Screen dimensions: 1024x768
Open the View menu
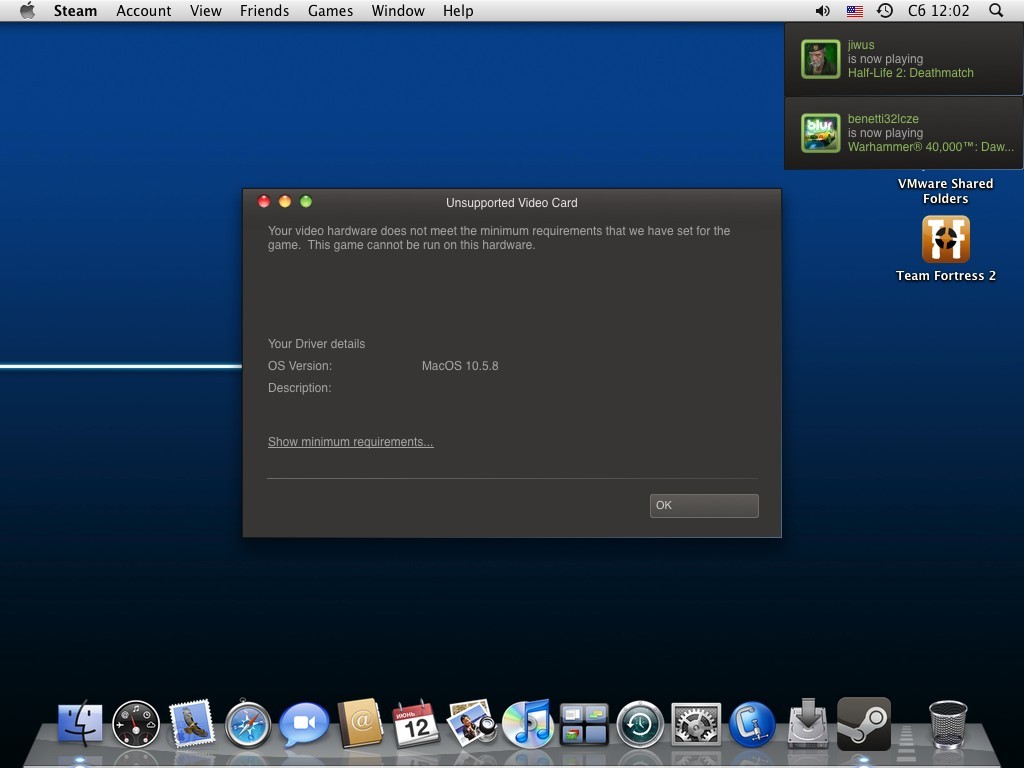pos(206,11)
